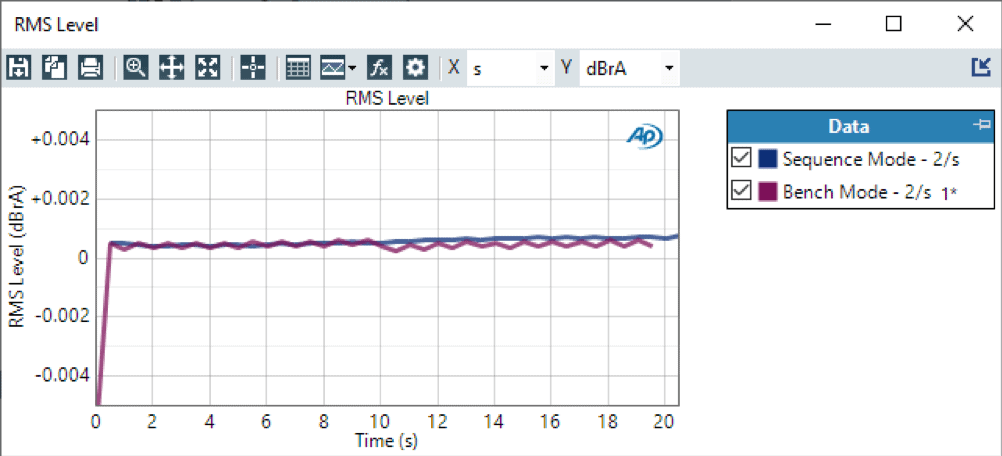Open the X axis unit dropdown
This screenshot has width=1002, height=456.
[x=544, y=68]
